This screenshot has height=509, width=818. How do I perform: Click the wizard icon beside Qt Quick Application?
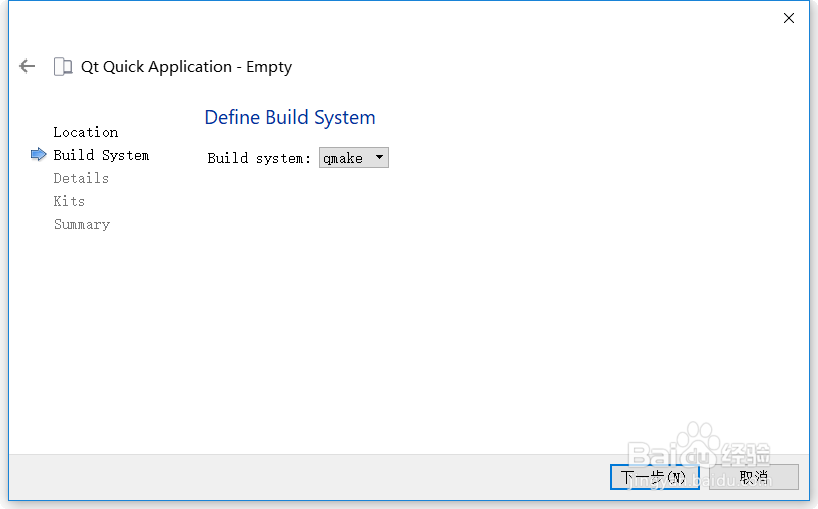(x=63, y=67)
